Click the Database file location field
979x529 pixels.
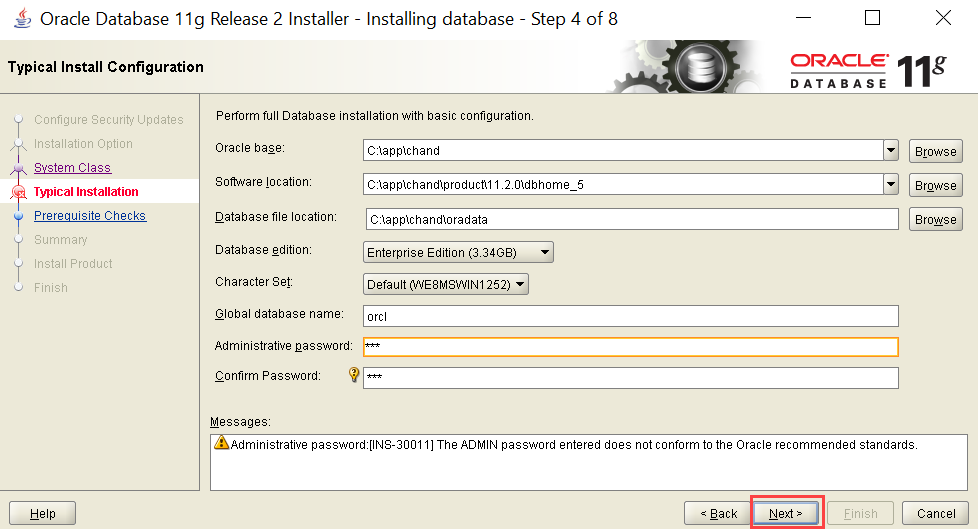pyautogui.click(x=632, y=219)
